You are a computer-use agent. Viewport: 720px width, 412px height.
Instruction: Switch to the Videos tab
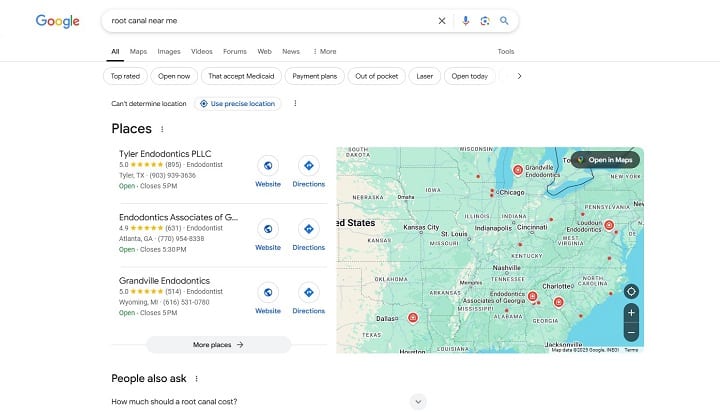click(x=202, y=51)
